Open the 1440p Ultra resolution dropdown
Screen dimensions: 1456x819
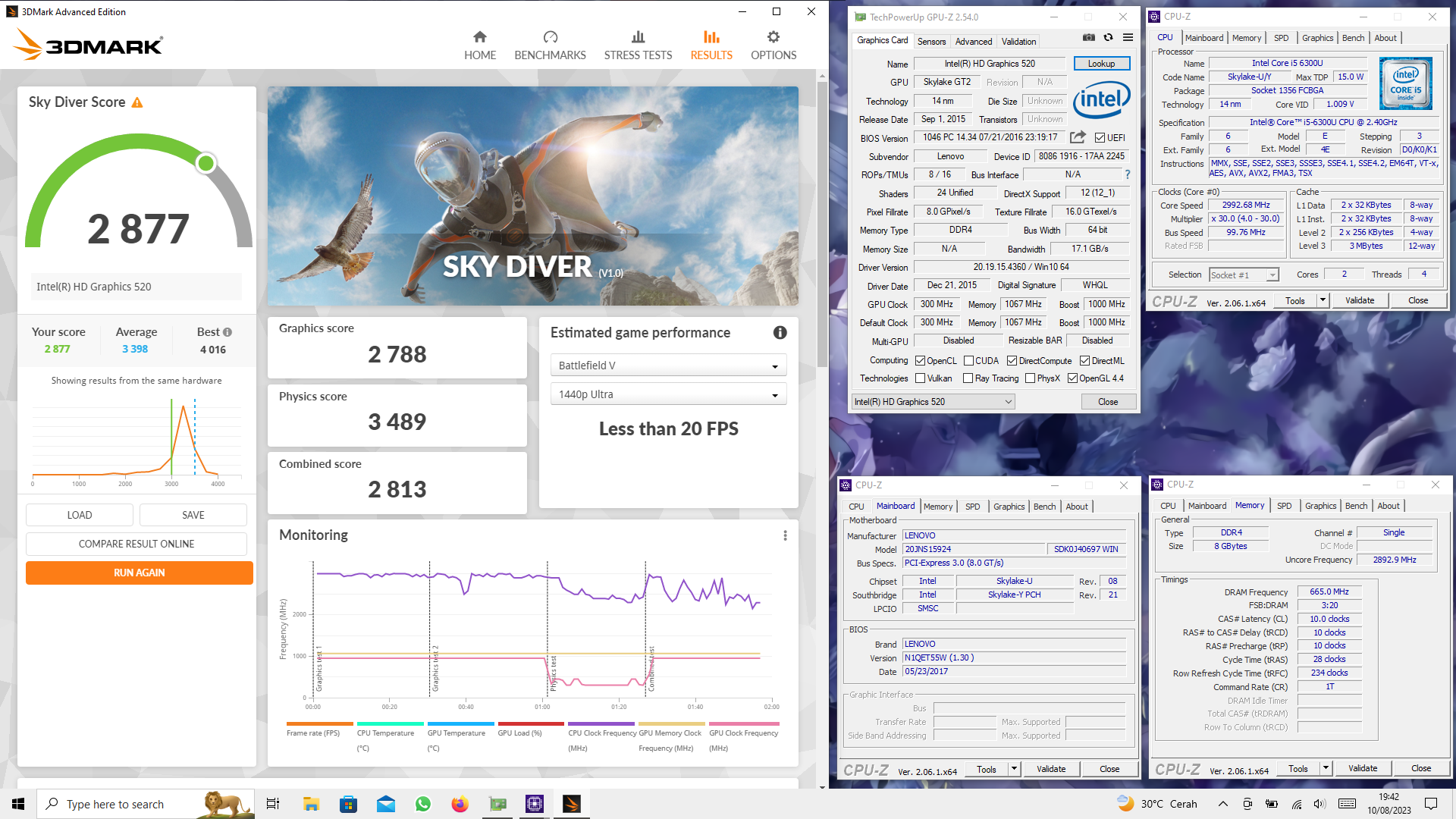coord(668,394)
